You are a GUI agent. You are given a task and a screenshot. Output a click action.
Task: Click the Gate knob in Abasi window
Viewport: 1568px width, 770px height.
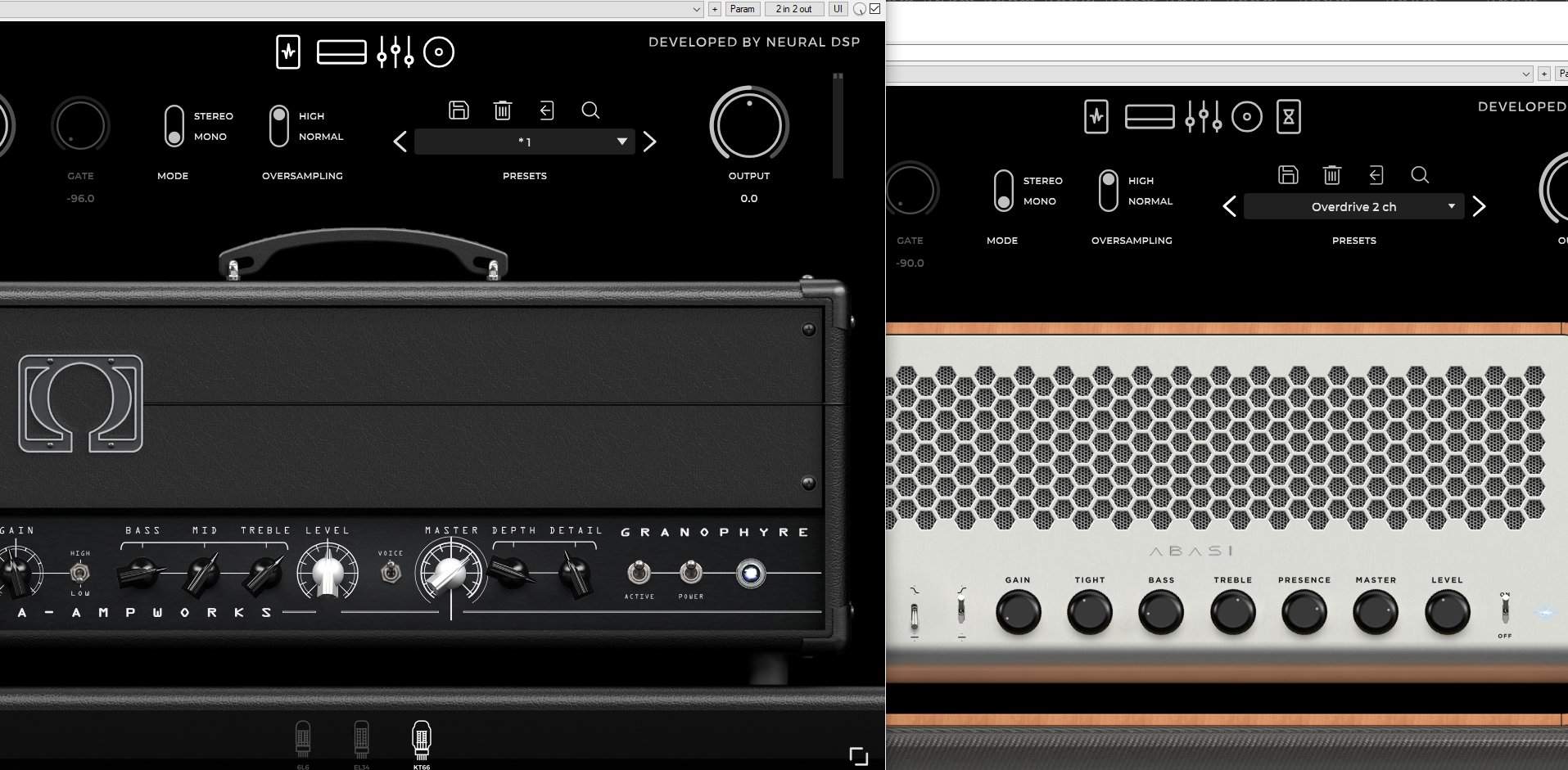coord(911,189)
